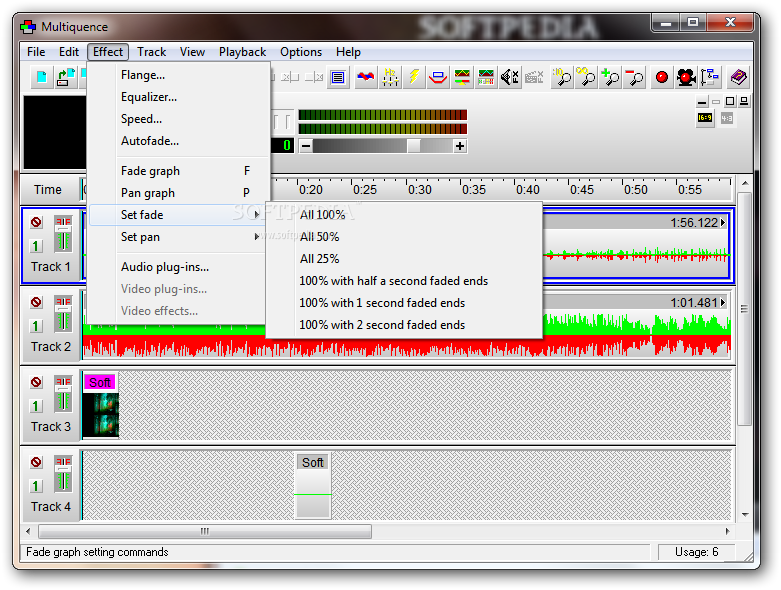Viewport: 781px width, 590px height.
Task: Undock the video preview panel icon
Action: (744, 102)
